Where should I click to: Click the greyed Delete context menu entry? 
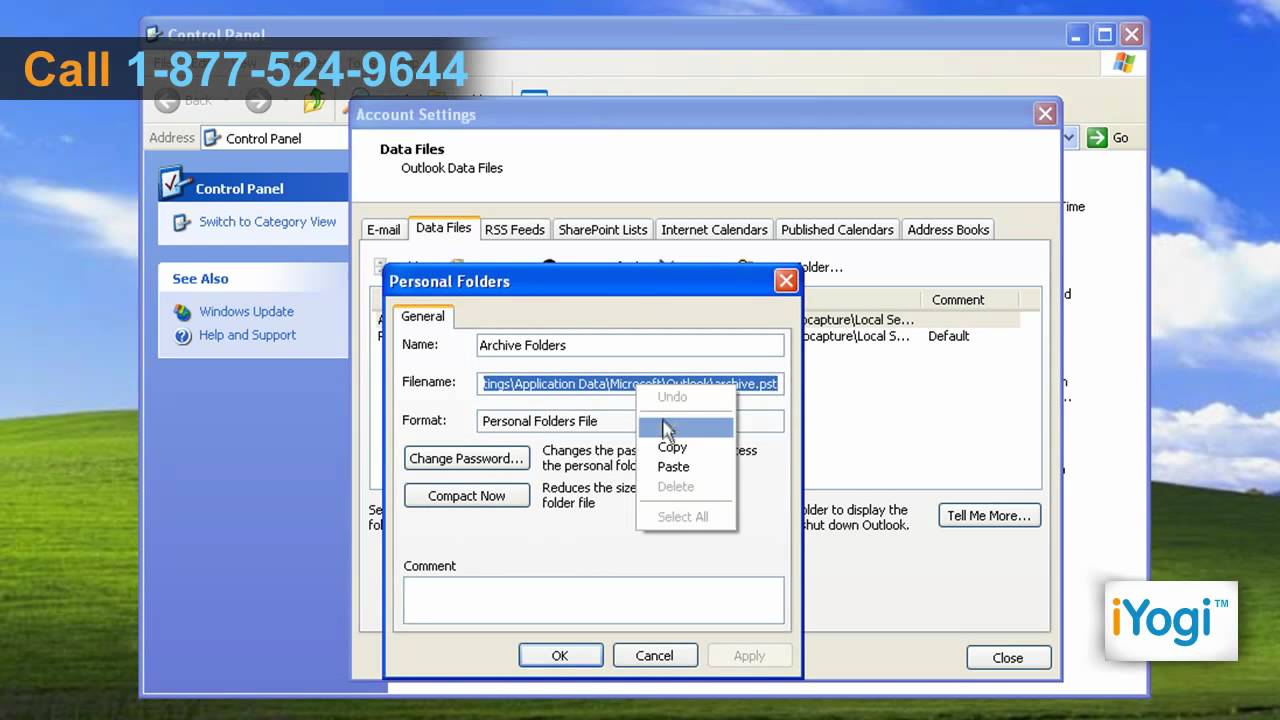[x=686, y=487]
